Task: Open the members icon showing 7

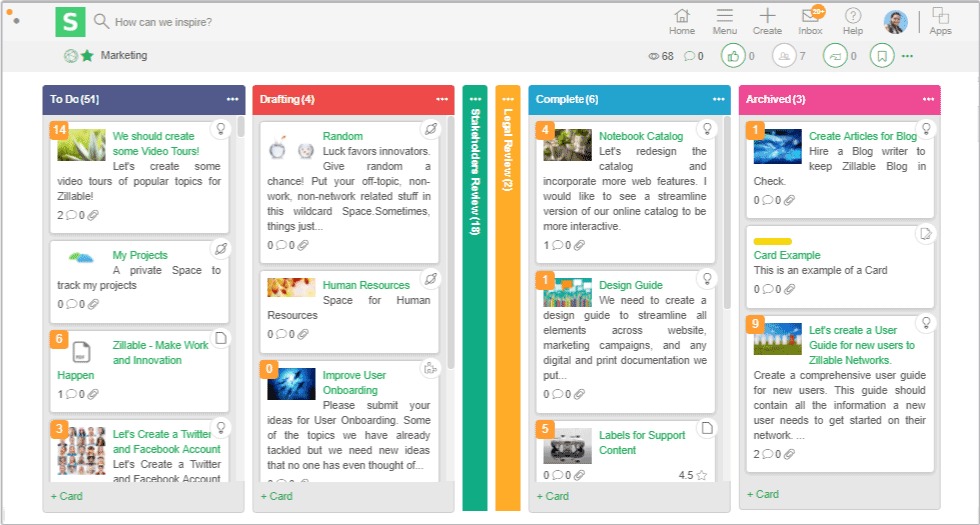Action: 784,56
